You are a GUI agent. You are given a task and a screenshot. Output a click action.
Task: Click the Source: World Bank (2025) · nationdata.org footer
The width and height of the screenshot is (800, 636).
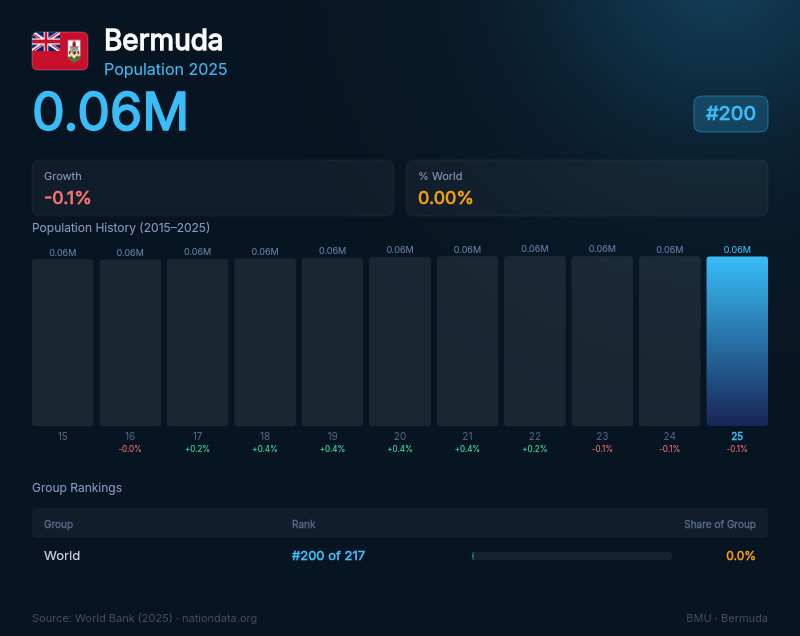tap(144, 618)
